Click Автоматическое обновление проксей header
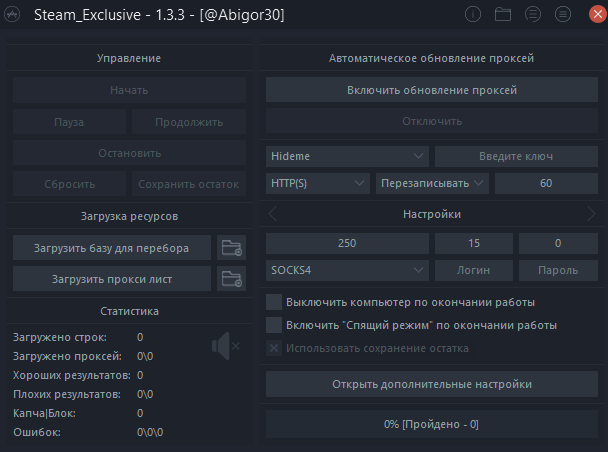 (x=432, y=58)
